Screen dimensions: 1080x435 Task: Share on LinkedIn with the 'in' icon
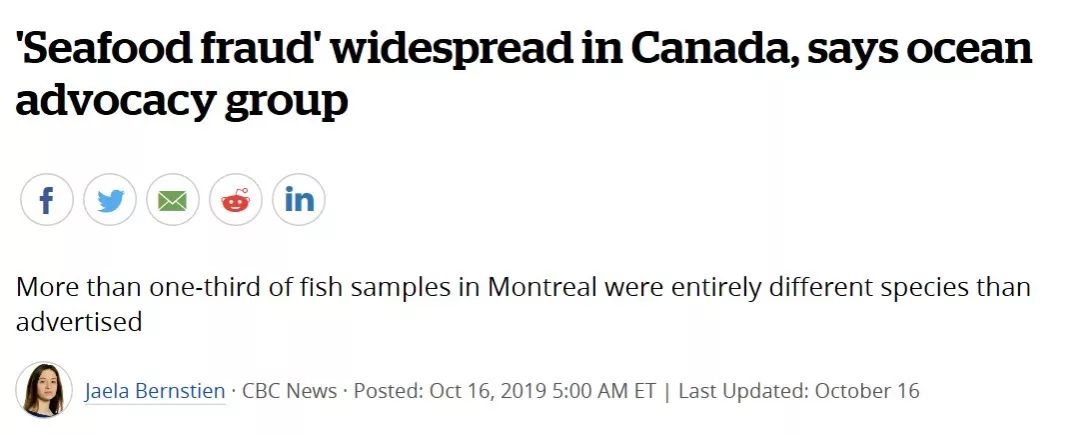(299, 200)
